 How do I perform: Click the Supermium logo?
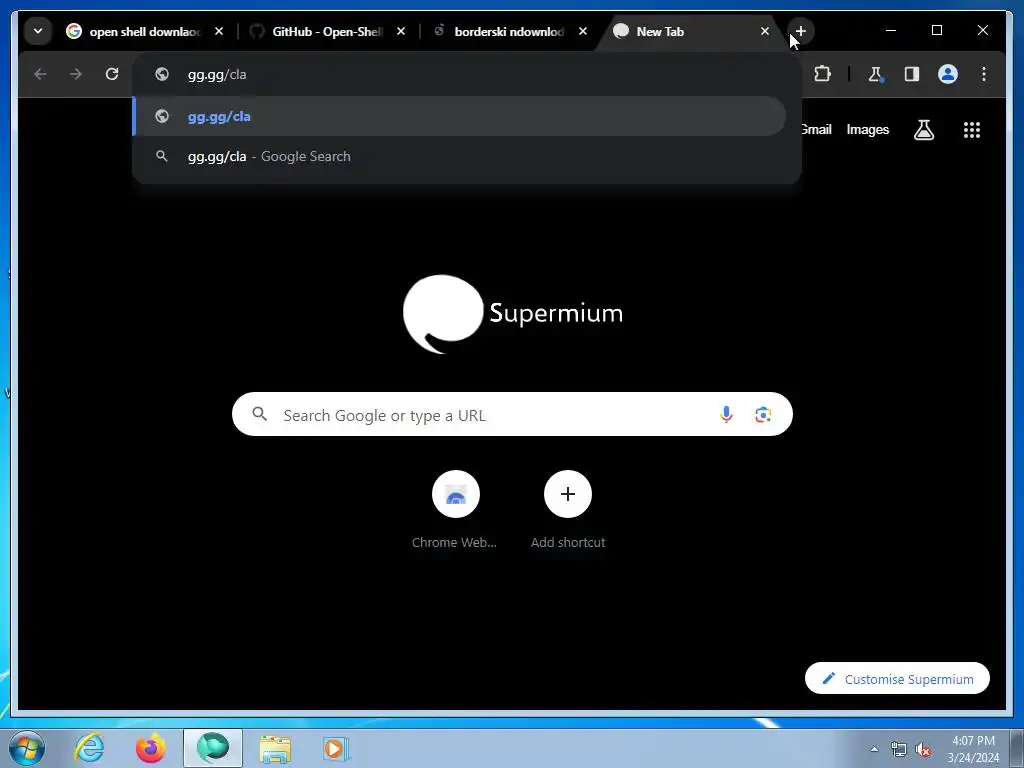pos(512,314)
